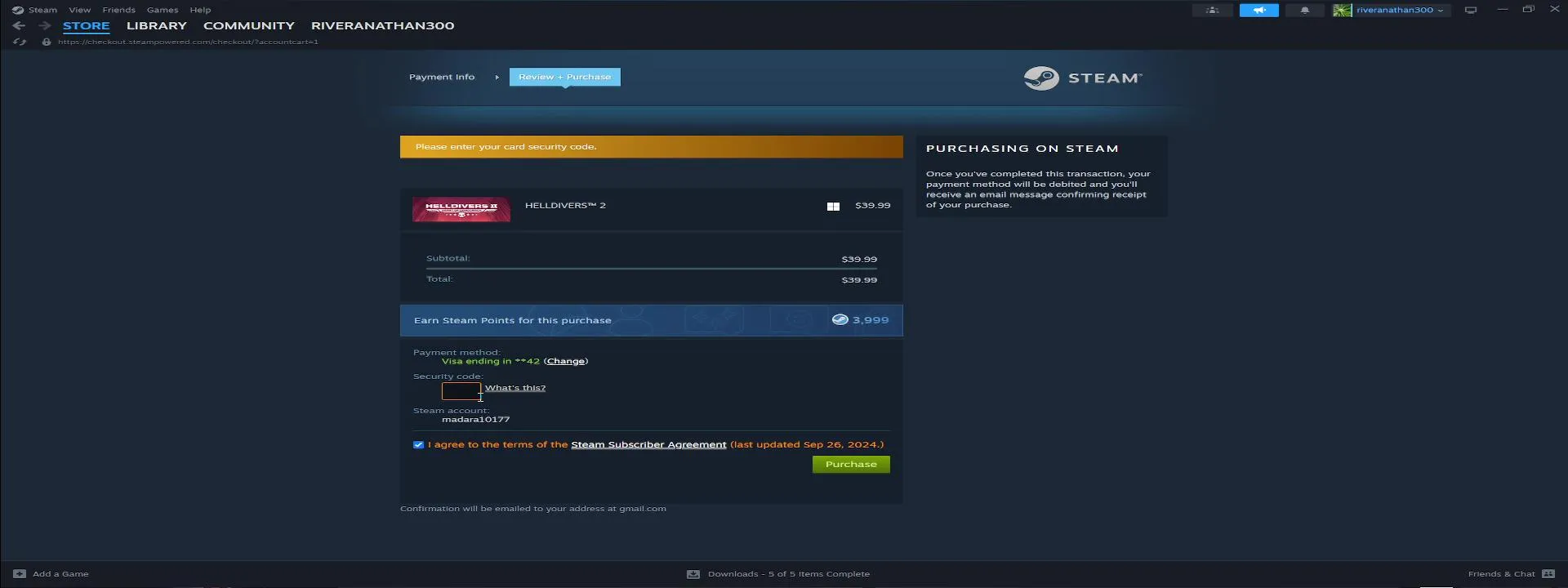Open the What's this? security code help
The width and height of the screenshot is (1568, 588).
click(x=515, y=388)
